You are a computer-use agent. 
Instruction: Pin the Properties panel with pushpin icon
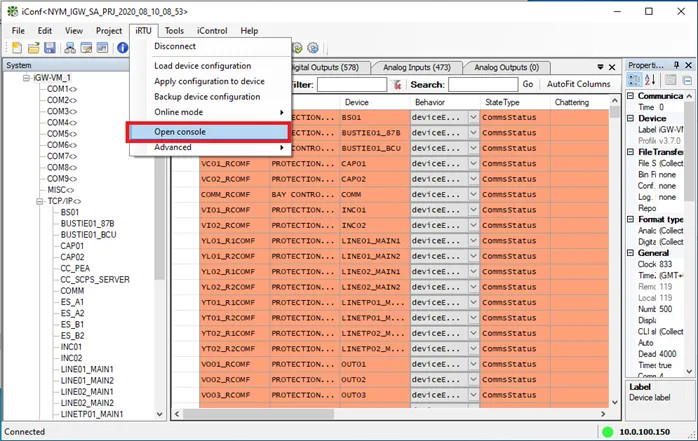[677, 65]
